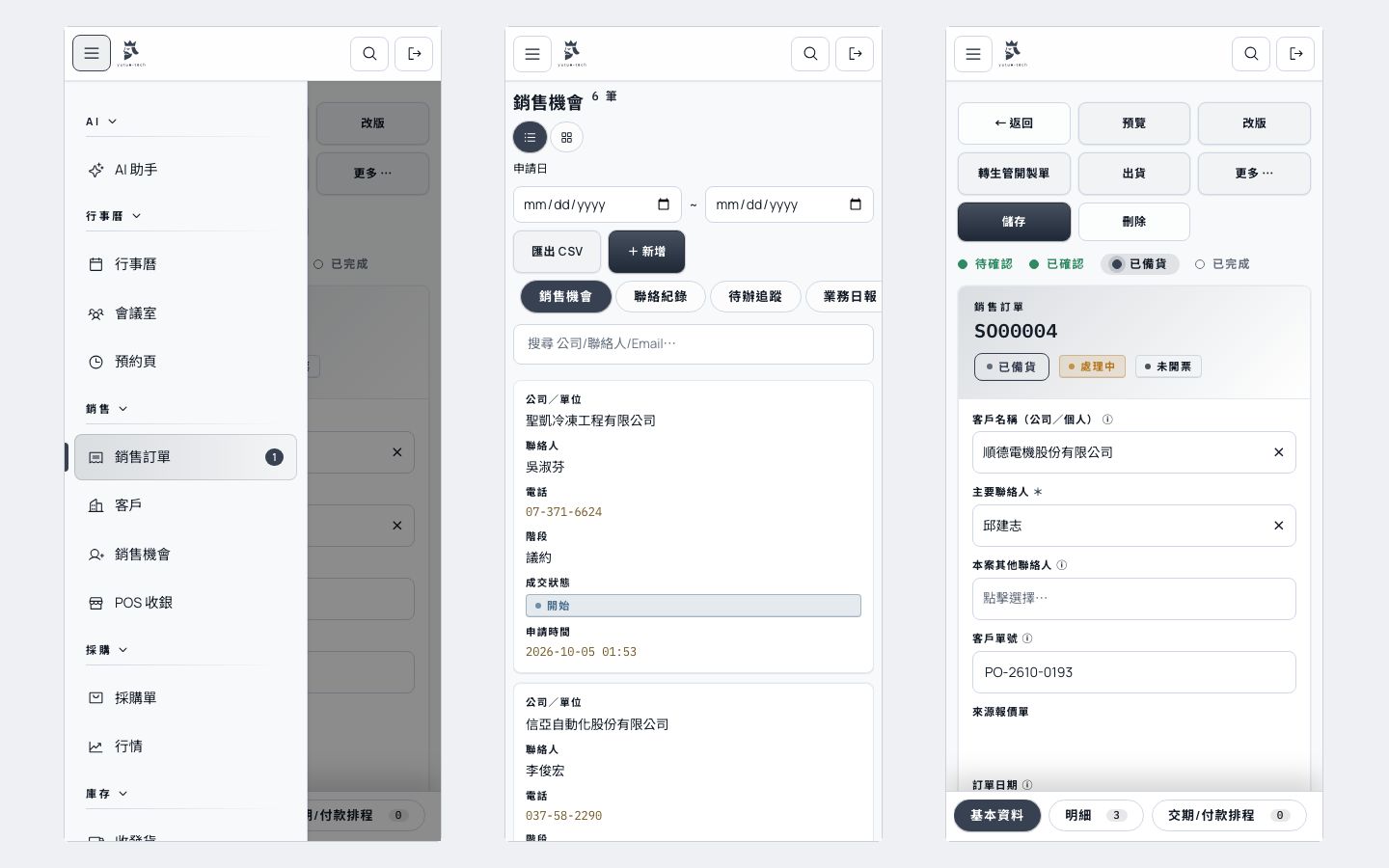Viewport: 1389px width, 868px height.
Task: Open 銷售機會 in the sidebar menu
Action: tap(185, 555)
